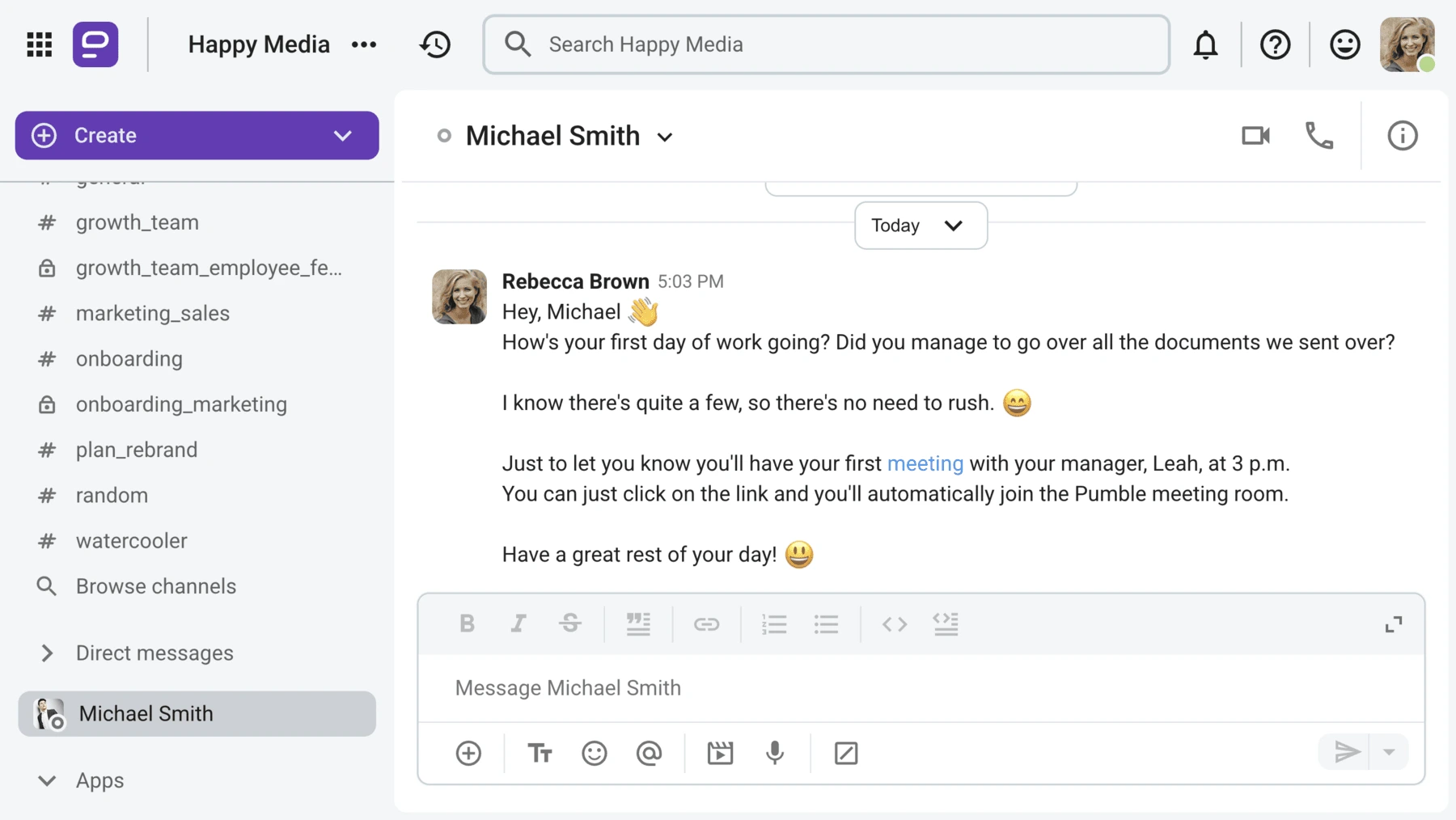Open growth_team_employee_fe... private channel
This screenshot has height=820, width=1456.
pyautogui.click(x=208, y=268)
